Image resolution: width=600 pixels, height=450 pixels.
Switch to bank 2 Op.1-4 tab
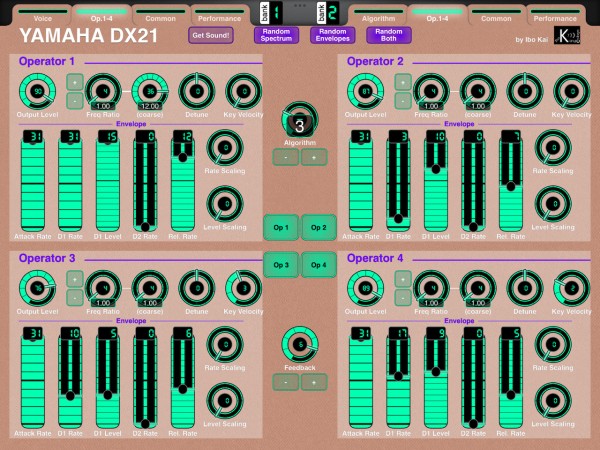coord(437,16)
